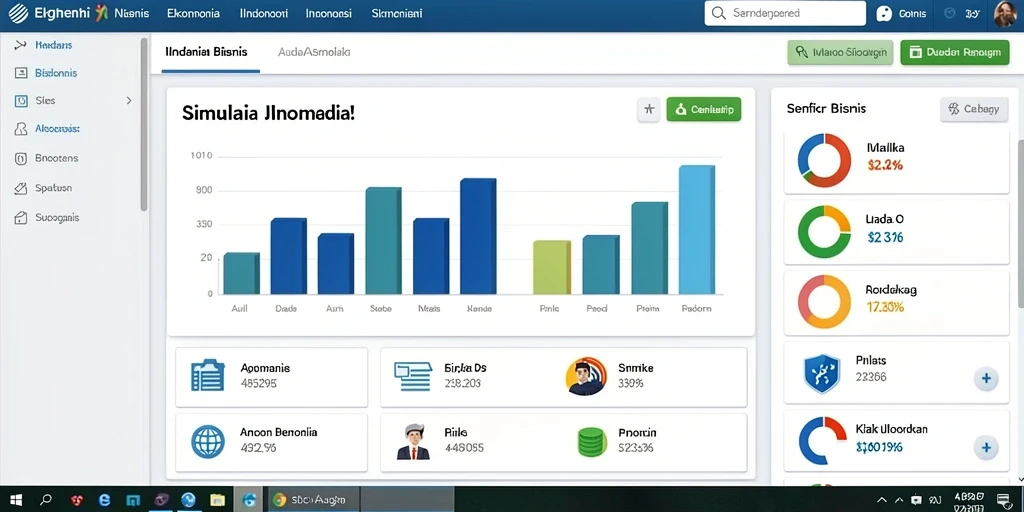Click the yellow-green Pmle bar in chart
This screenshot has height=512, width=1024.
coord(552,267)
